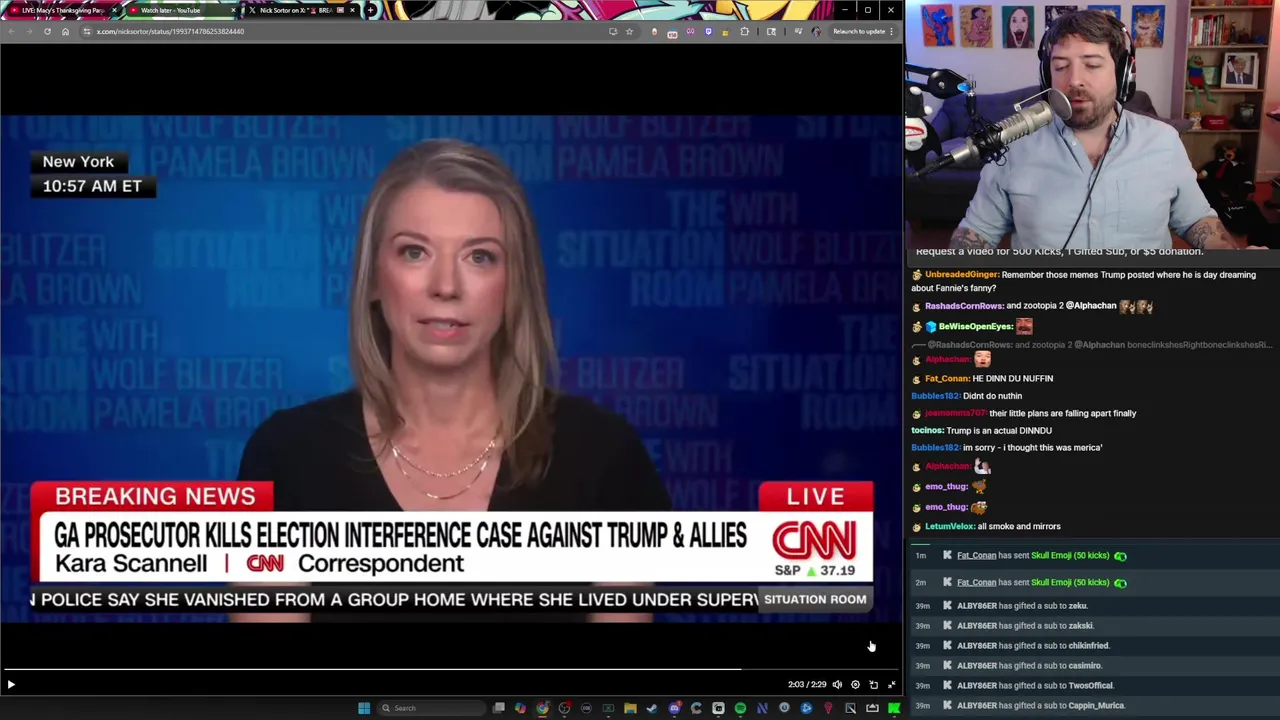Viewport: 1280px width, 720px height.
Task: Open Chrome three-dot menu
Action: point(891,31)
